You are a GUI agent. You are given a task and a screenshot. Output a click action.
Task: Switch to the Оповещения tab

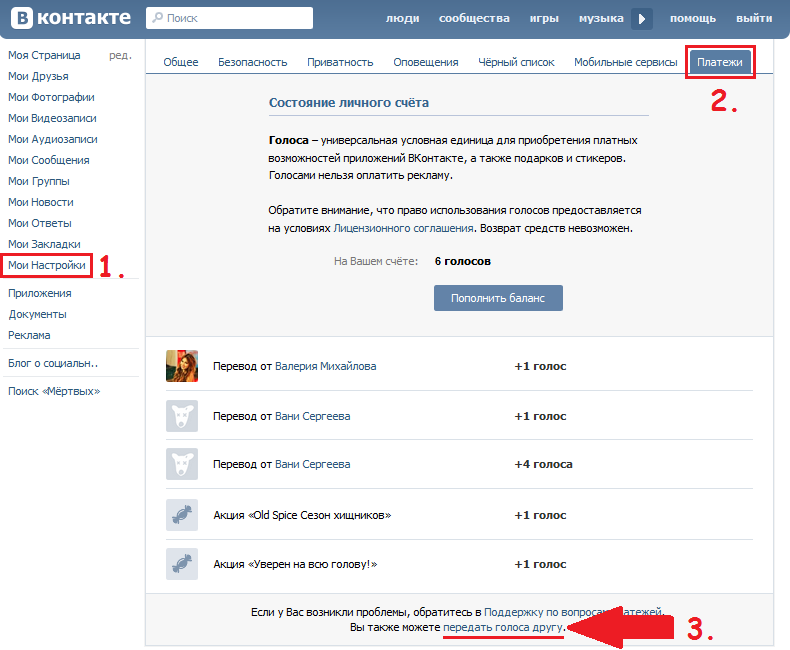pyautogui.click(x=426, y=62)
